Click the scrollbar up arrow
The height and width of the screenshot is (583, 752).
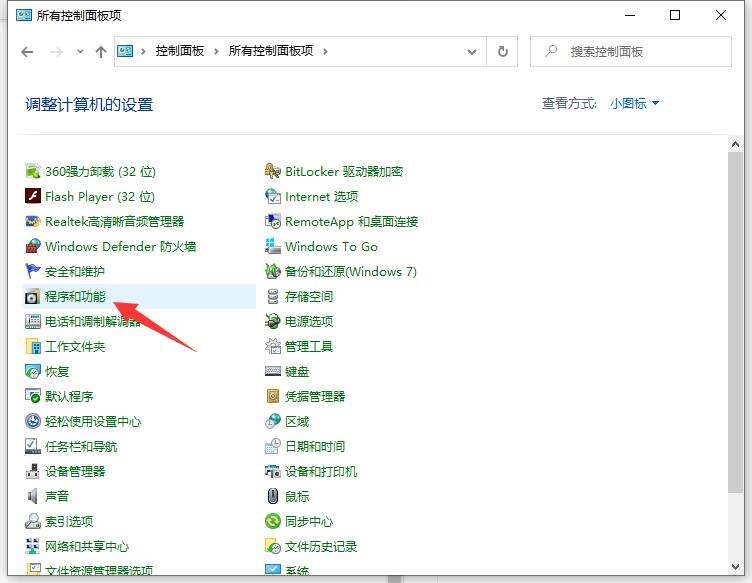tap(735, 143)
